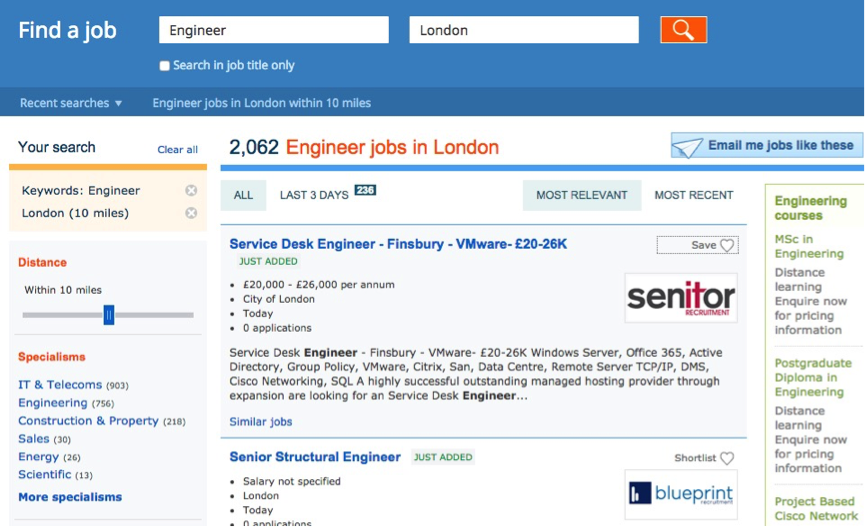Click the distance slider handle
This screenshot has height=527, width=865.
point(109,315)
